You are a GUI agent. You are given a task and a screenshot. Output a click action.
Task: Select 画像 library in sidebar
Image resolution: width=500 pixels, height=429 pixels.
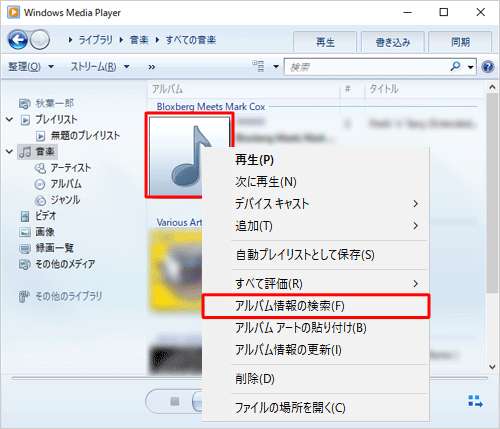45,232
